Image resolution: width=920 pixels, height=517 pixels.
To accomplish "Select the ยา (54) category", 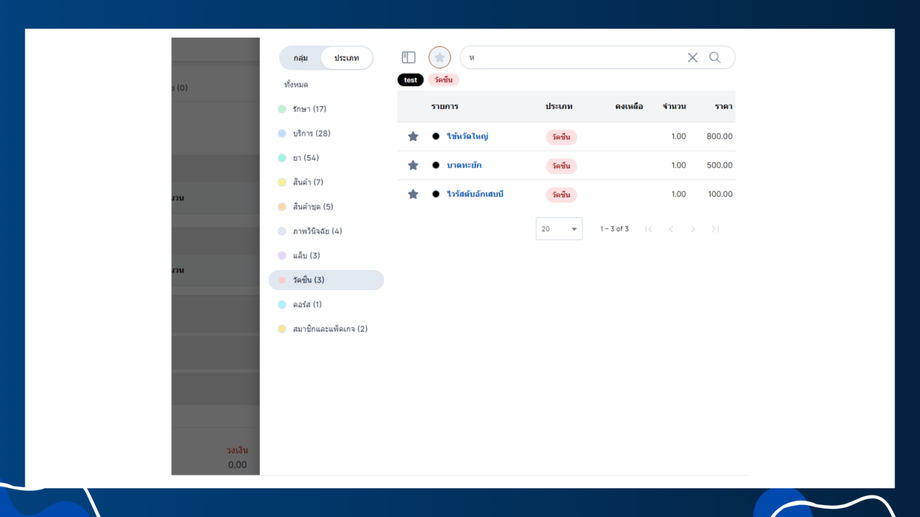I will point(326,158).
